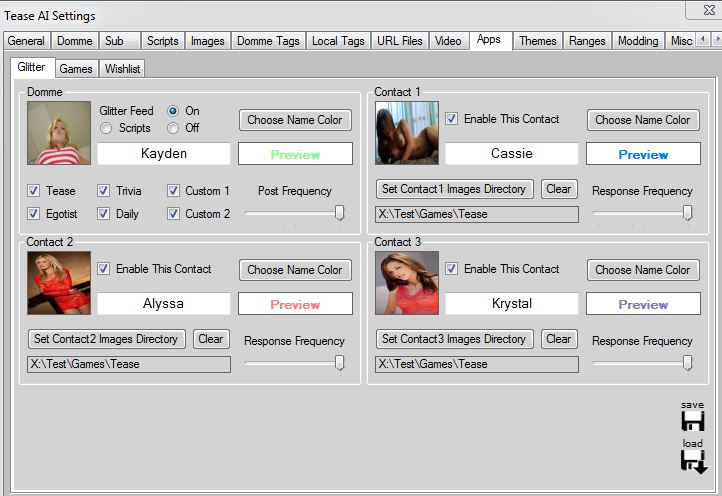Uncheck the Egotist checkbox
Screen dimensions: 722x496
click(34, 214)
